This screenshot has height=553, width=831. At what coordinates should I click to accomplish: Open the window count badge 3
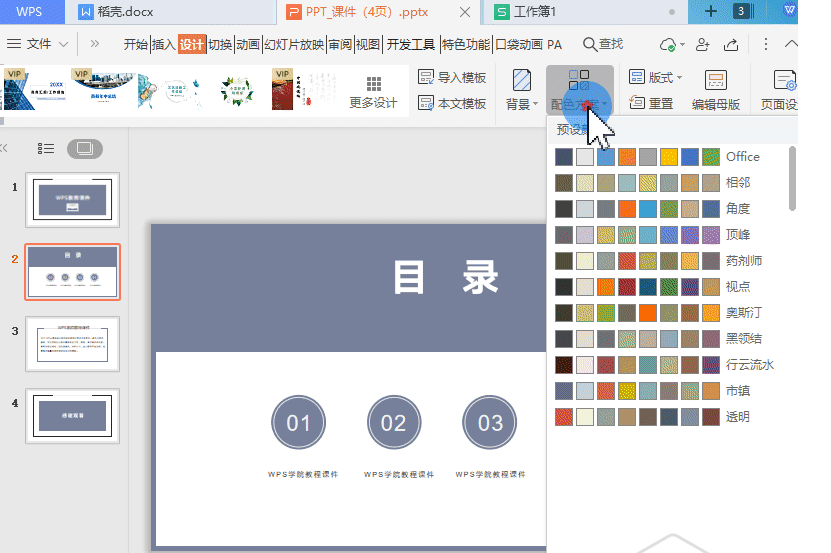(741, 11)
